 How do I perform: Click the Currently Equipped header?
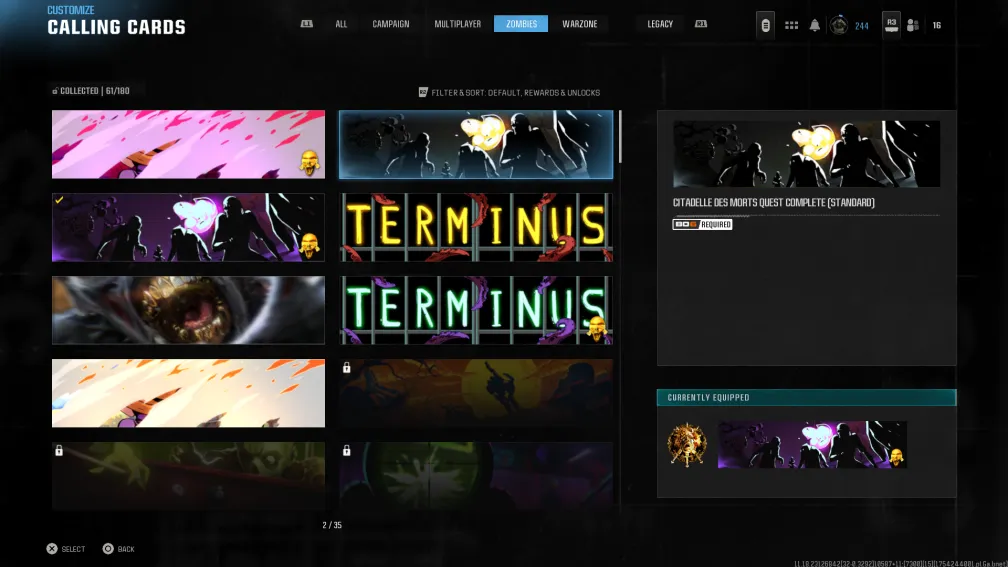pos(806,397)
